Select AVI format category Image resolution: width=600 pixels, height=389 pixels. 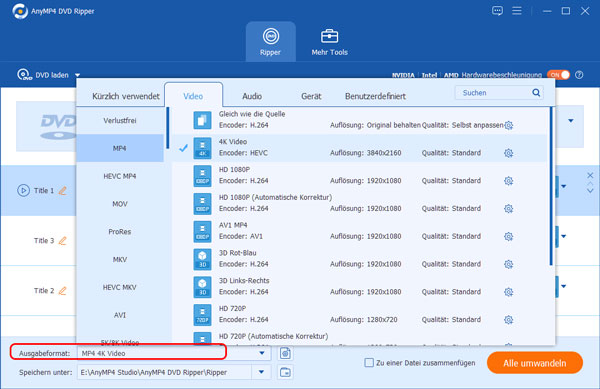coord(120,315)
